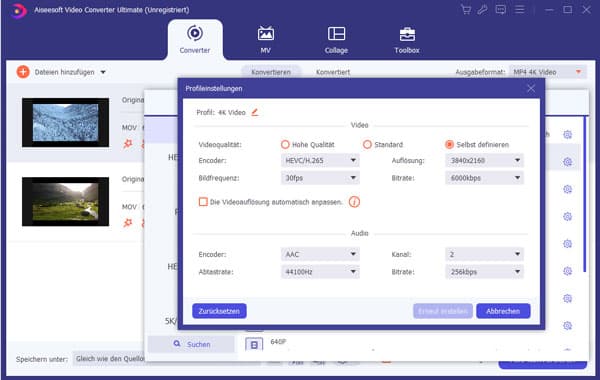Select Hohe Qualität radio button
The width and height of the screenshot is (600, 380).
coord(285,144)
